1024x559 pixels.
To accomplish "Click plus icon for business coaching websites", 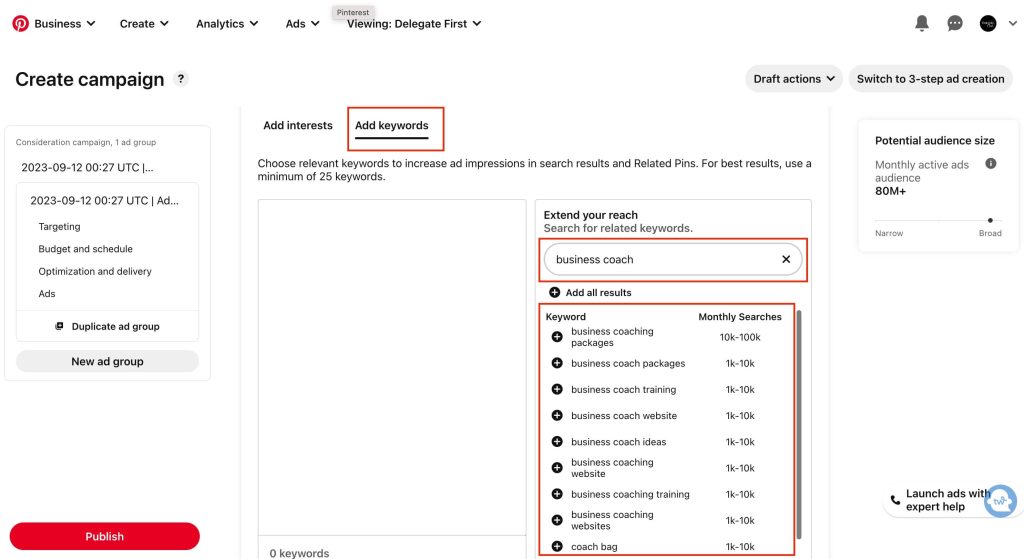I will coord(557,520).
